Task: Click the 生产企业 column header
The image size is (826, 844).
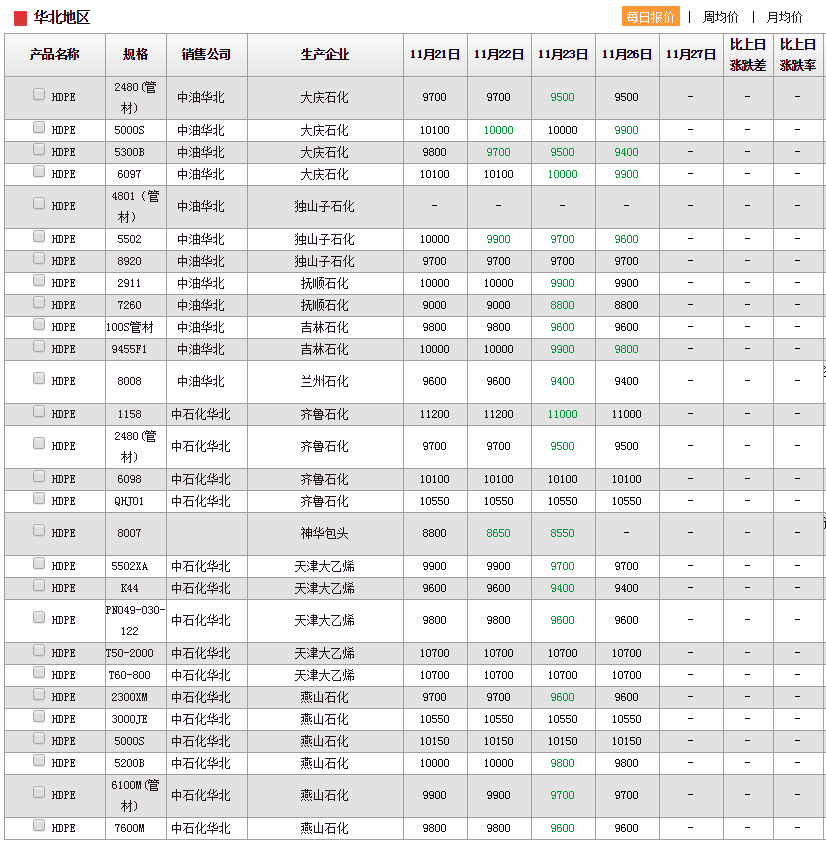Action: (x=325, y=54)
